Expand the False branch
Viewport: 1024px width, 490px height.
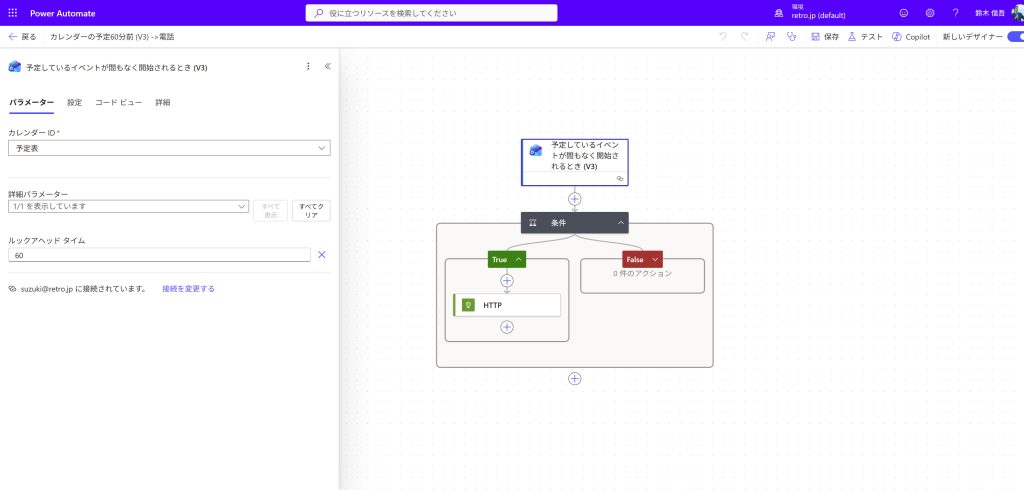[655, 260]
